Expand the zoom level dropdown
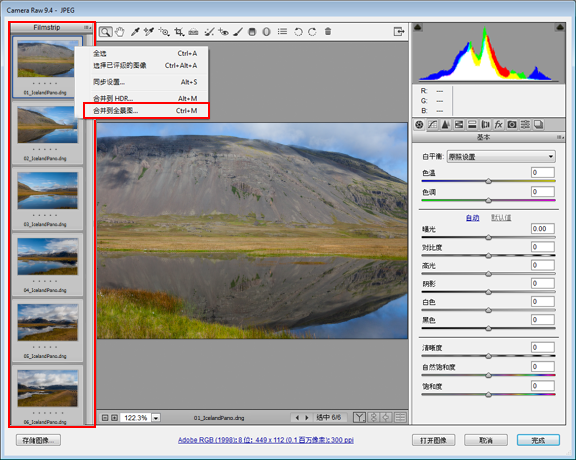 [156, 418]
